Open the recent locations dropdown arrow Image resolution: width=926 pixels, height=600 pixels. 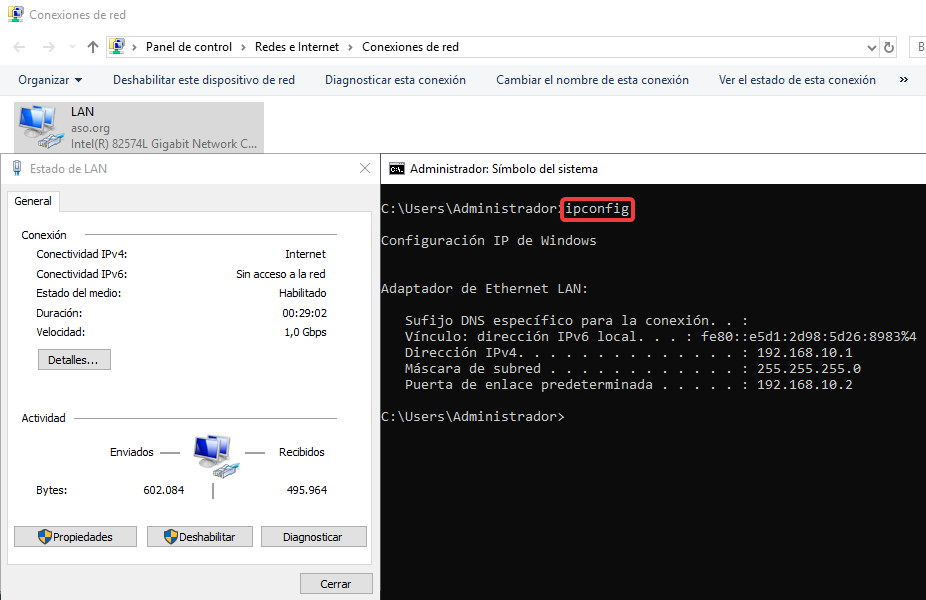tap(72, 47)
